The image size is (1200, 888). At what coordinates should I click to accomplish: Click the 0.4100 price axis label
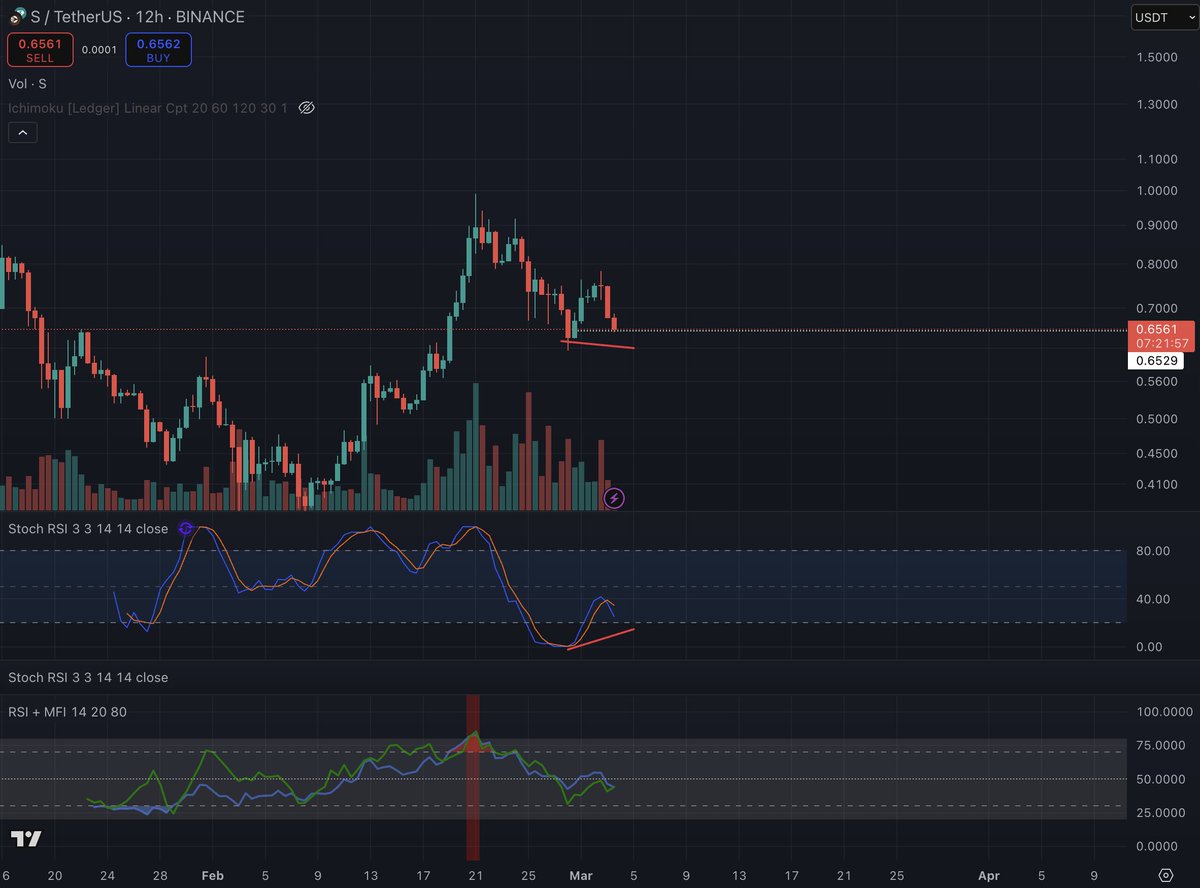click(x=1156, y=484)
